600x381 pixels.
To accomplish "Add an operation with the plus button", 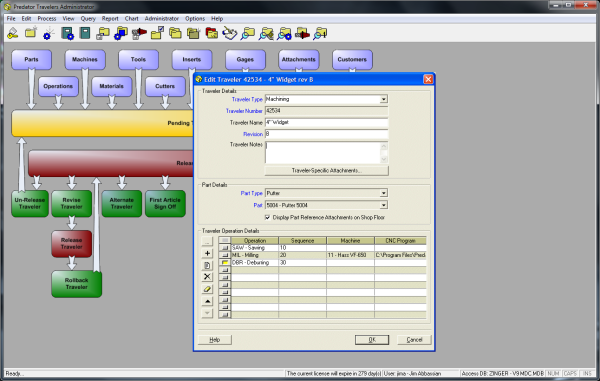I will (x=207, y=253).
